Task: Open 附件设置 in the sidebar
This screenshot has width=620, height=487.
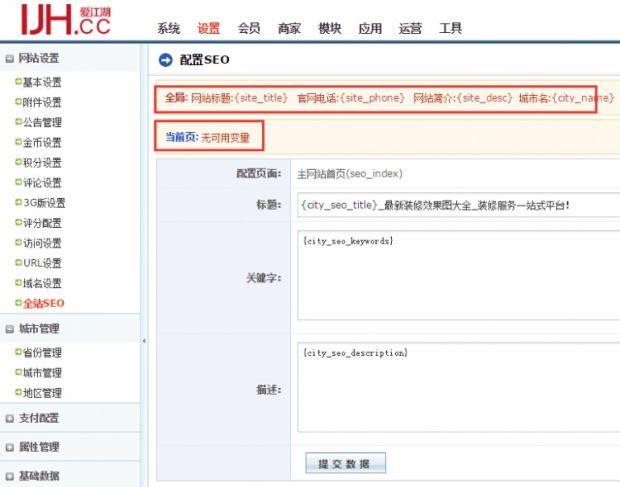Action: tap(42, 102)
